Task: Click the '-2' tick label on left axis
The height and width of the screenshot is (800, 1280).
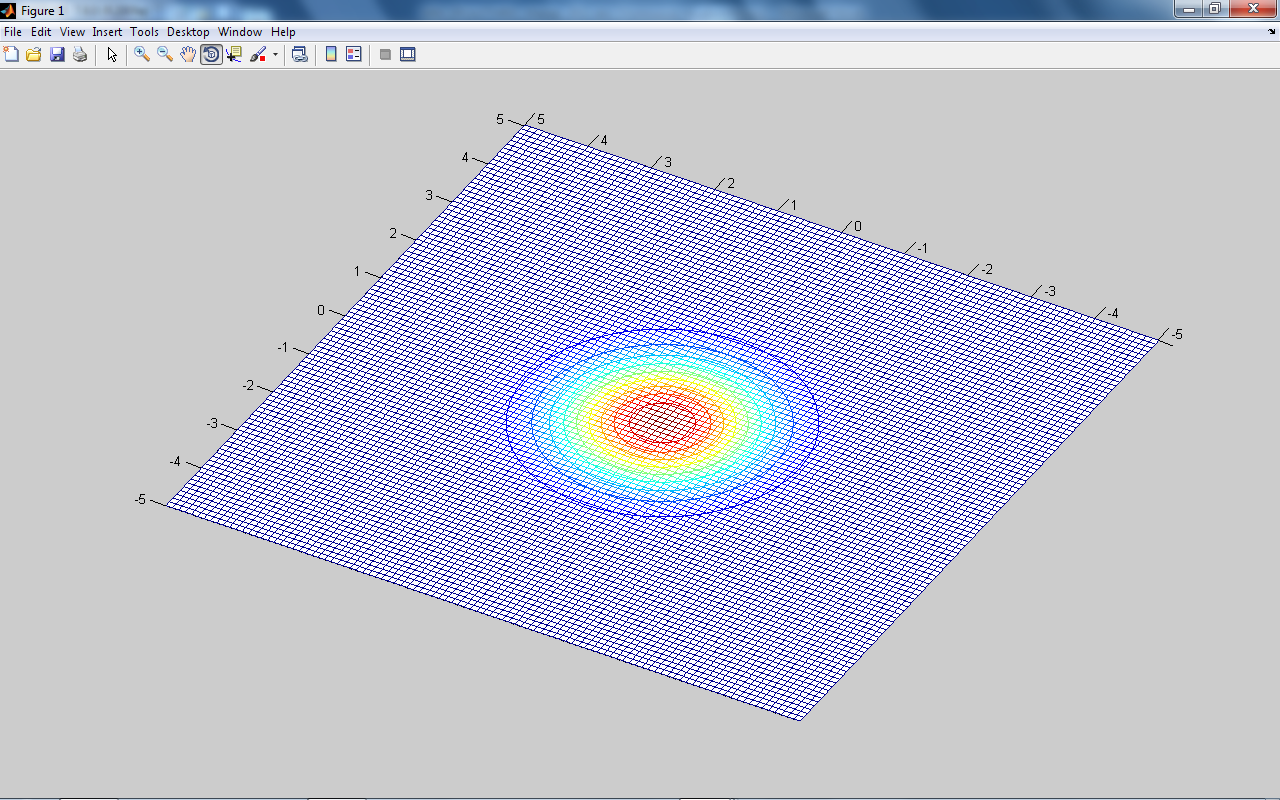Action: point(248,385)
